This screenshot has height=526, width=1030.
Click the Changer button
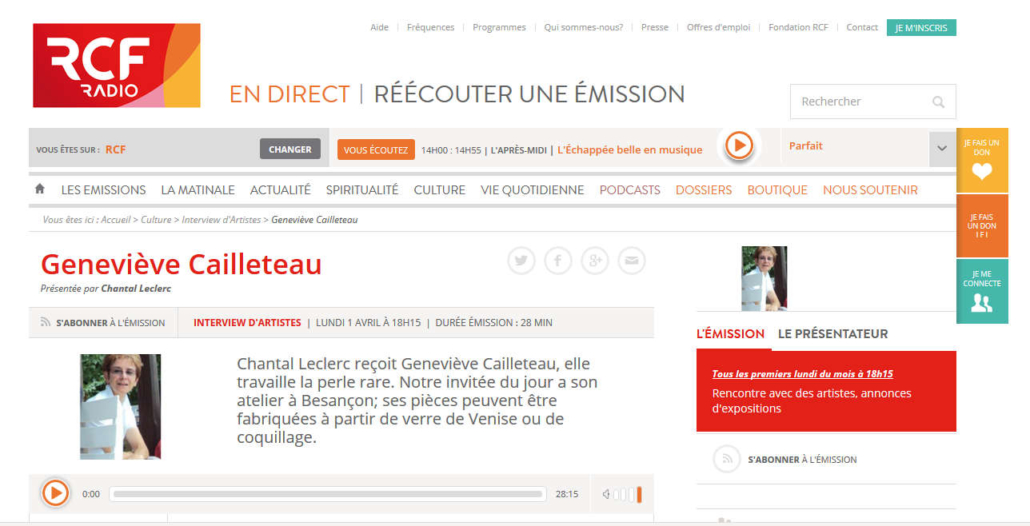(x=290, y=149)
